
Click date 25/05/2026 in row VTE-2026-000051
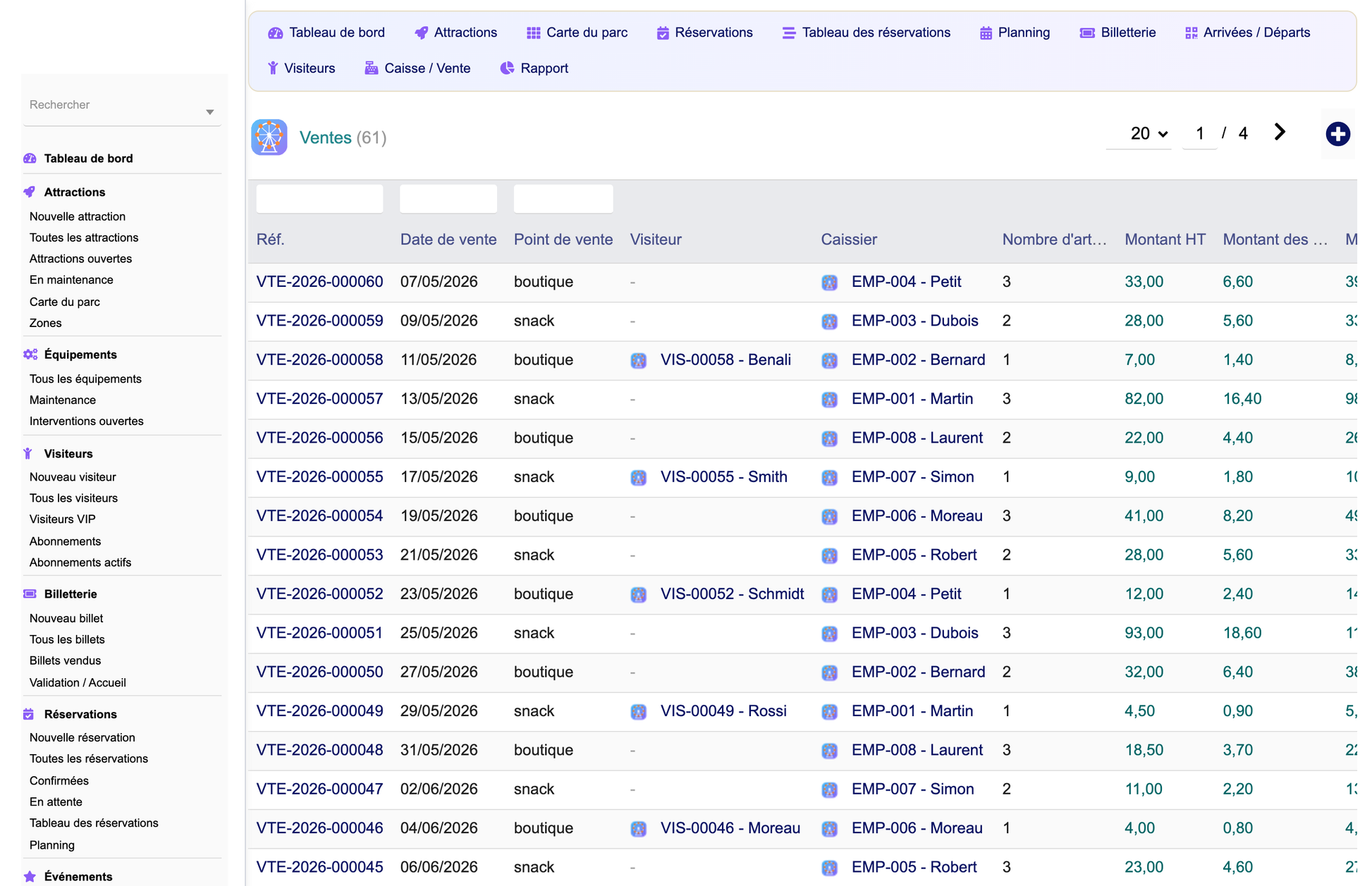tap(439, 633)
